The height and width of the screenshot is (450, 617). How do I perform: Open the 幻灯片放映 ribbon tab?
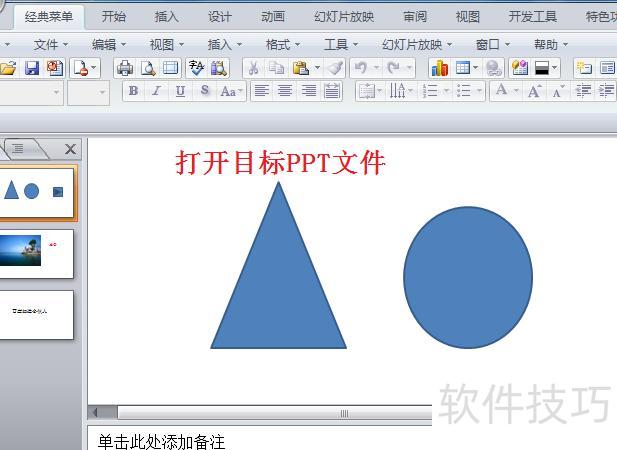click(344, 17)
